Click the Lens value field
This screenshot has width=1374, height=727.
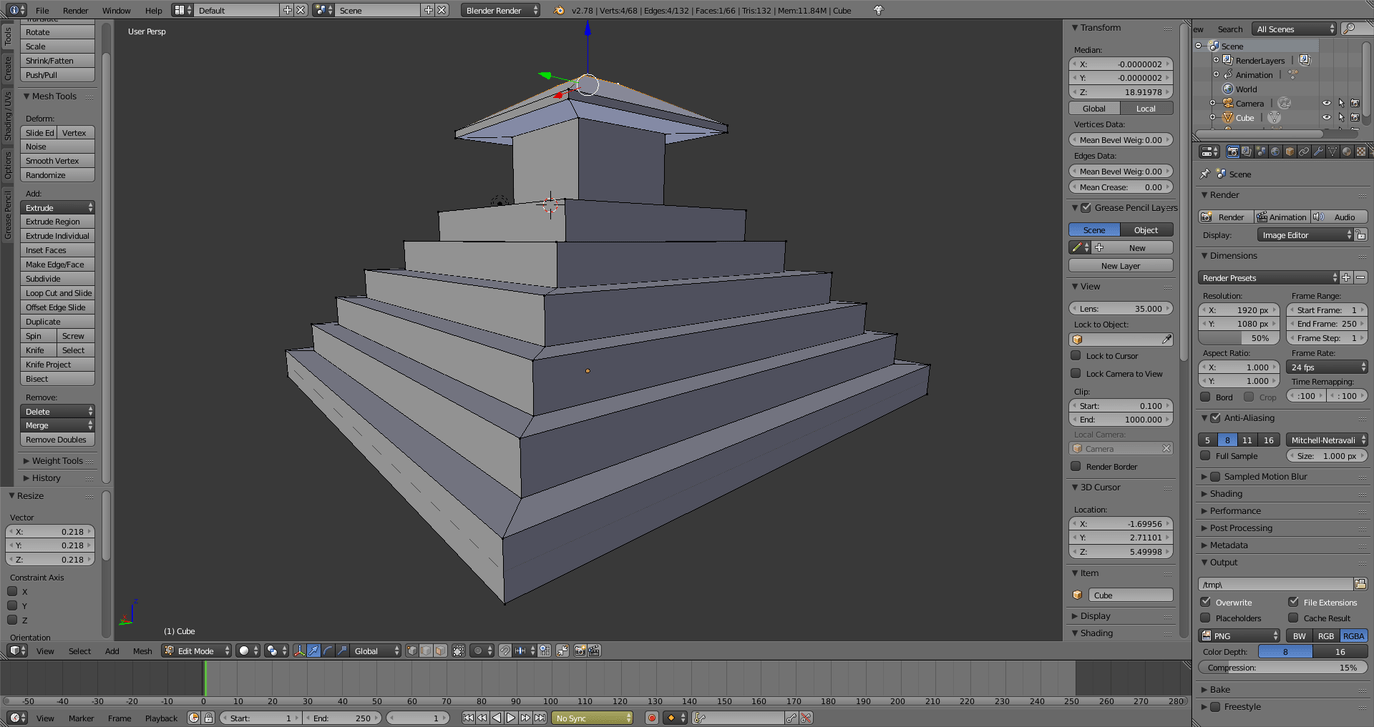1120,309
